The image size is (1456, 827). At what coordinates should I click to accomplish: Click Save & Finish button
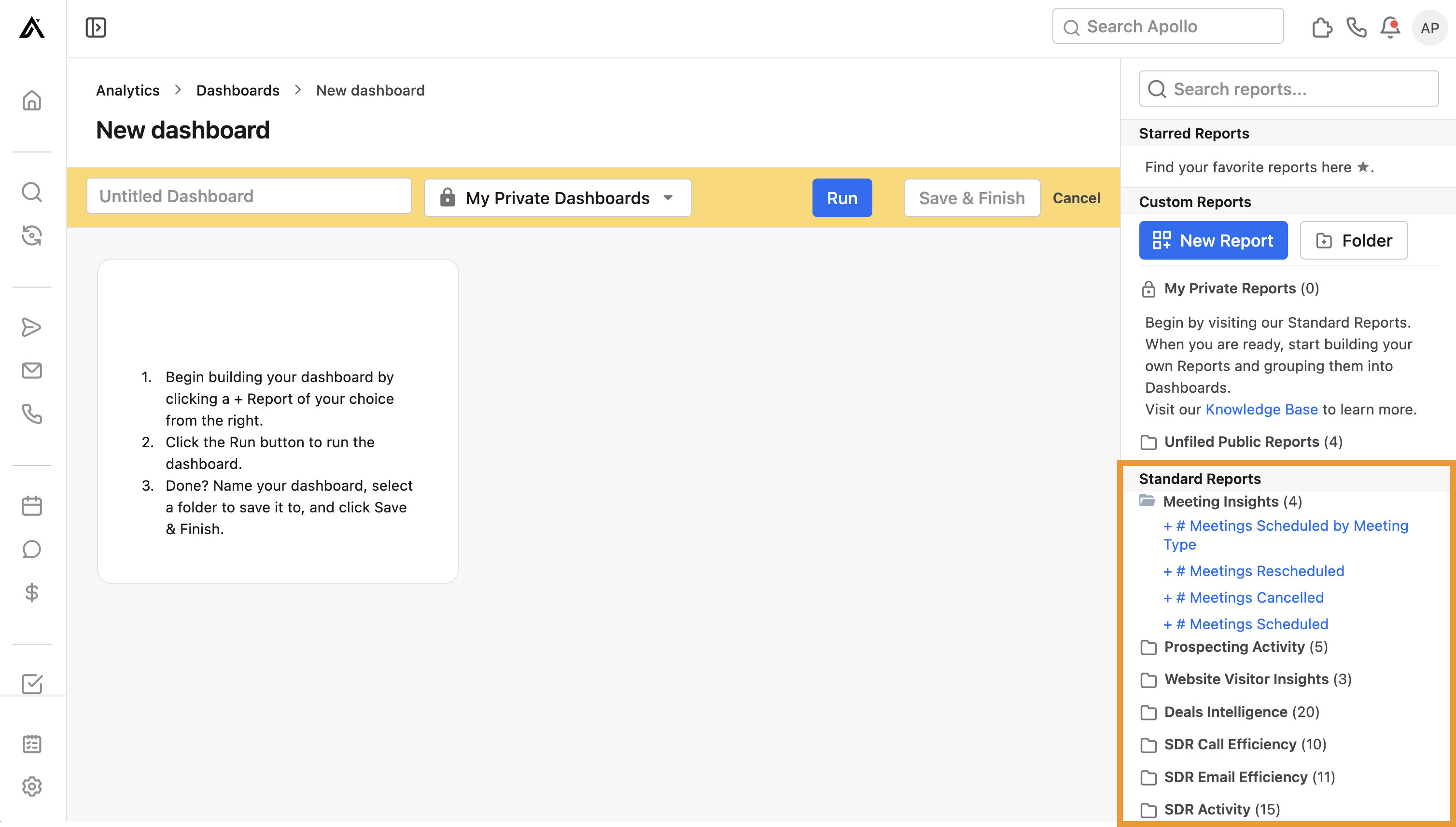[972, 198]
